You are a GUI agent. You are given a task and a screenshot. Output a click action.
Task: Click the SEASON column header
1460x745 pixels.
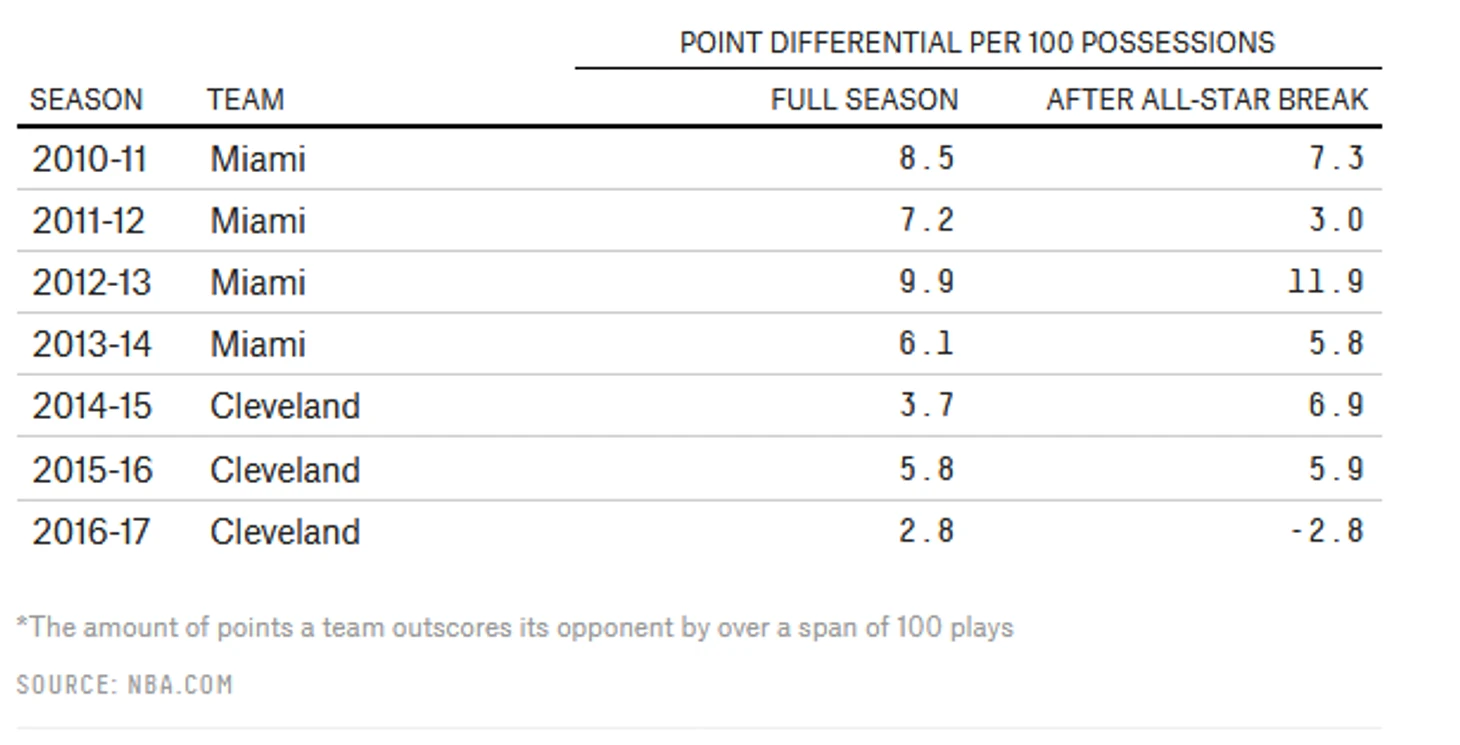click(x=86, y=100)
